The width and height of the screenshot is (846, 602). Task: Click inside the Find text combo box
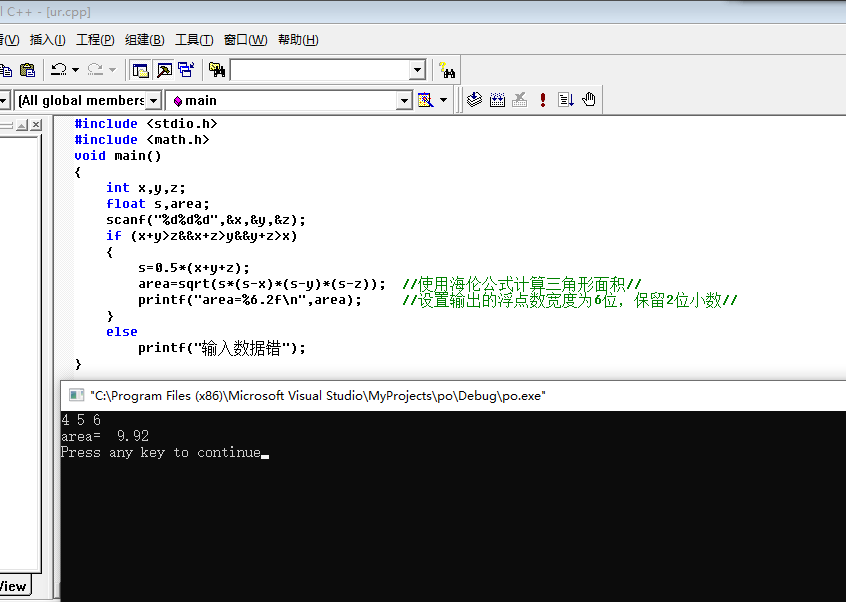(x=320, y=70)
